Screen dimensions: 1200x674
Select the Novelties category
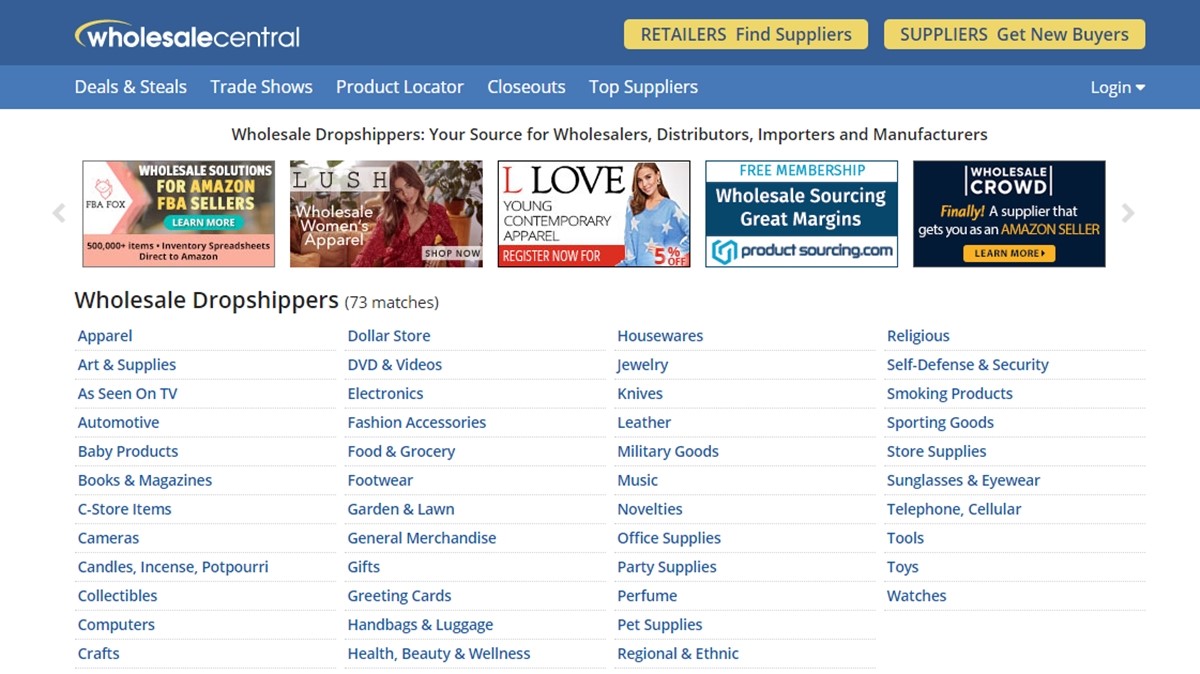(650, 510)
